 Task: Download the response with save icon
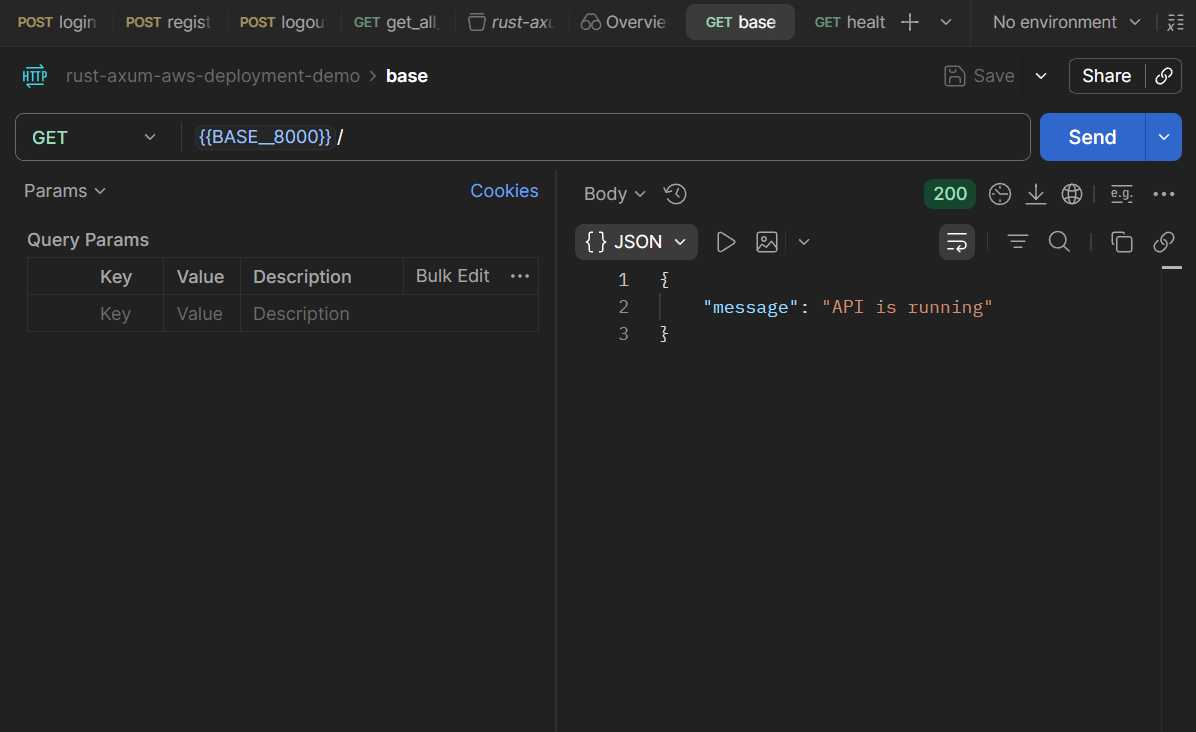click(x=1036, y=194)
